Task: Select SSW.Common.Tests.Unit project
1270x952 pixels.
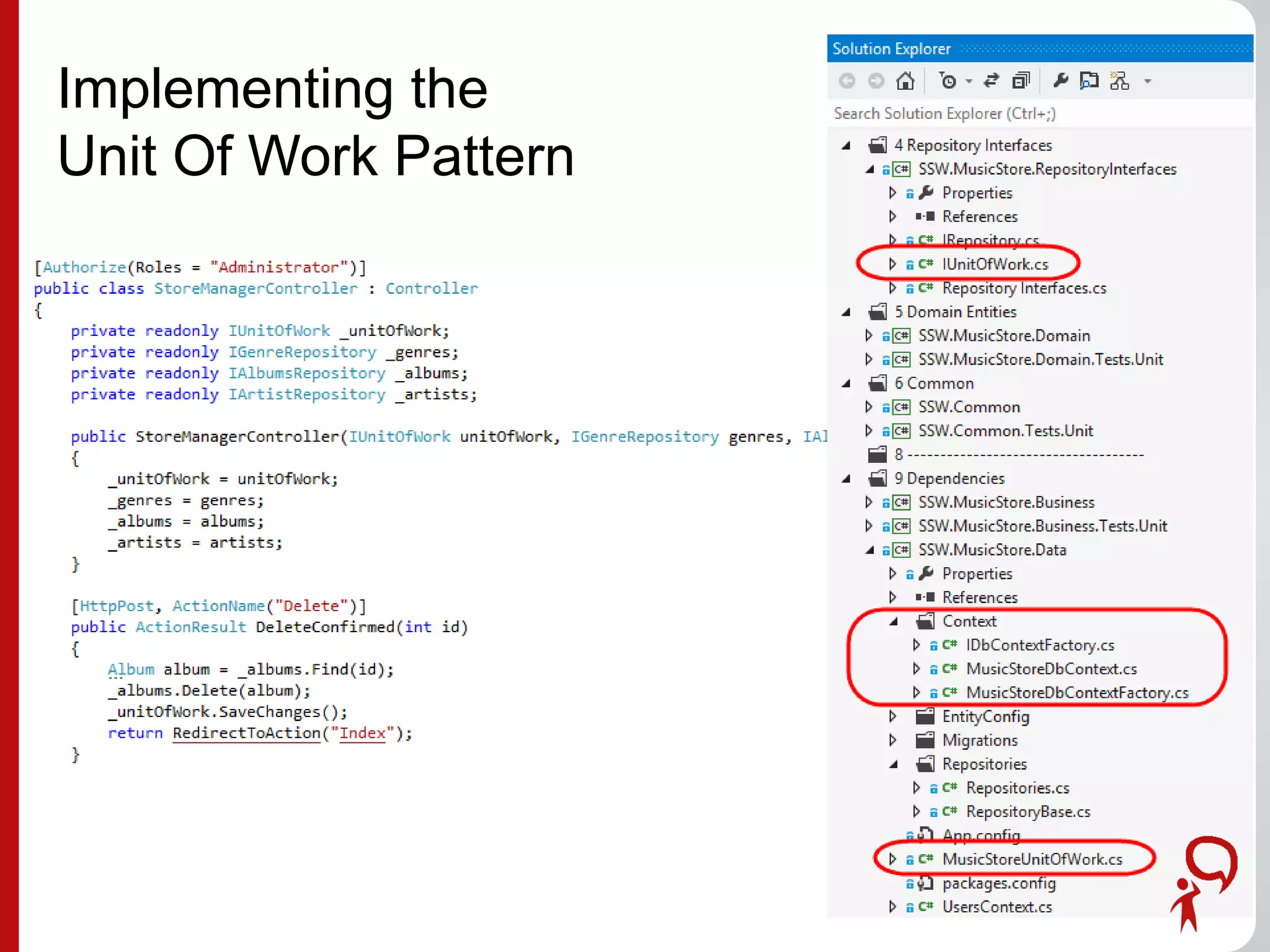Action: click(1005, 431)
